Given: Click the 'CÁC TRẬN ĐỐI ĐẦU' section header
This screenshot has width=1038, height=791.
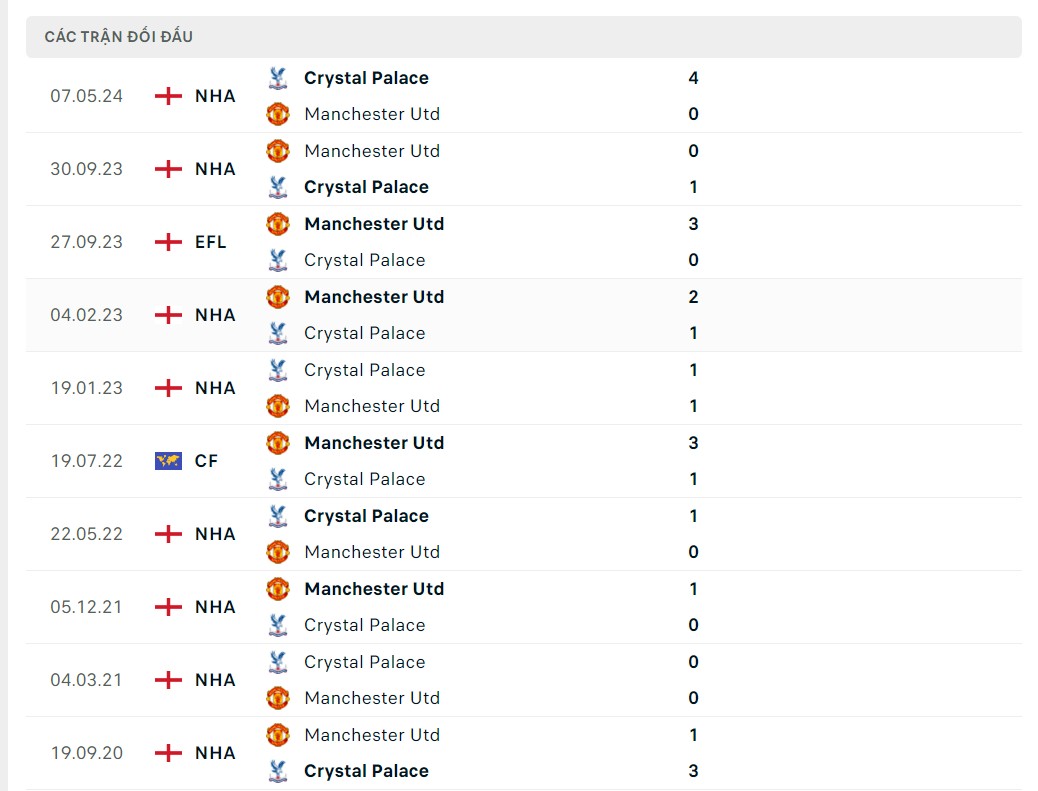Looking at the screenshot, I should pyautogui.click(x=119, y=37).
